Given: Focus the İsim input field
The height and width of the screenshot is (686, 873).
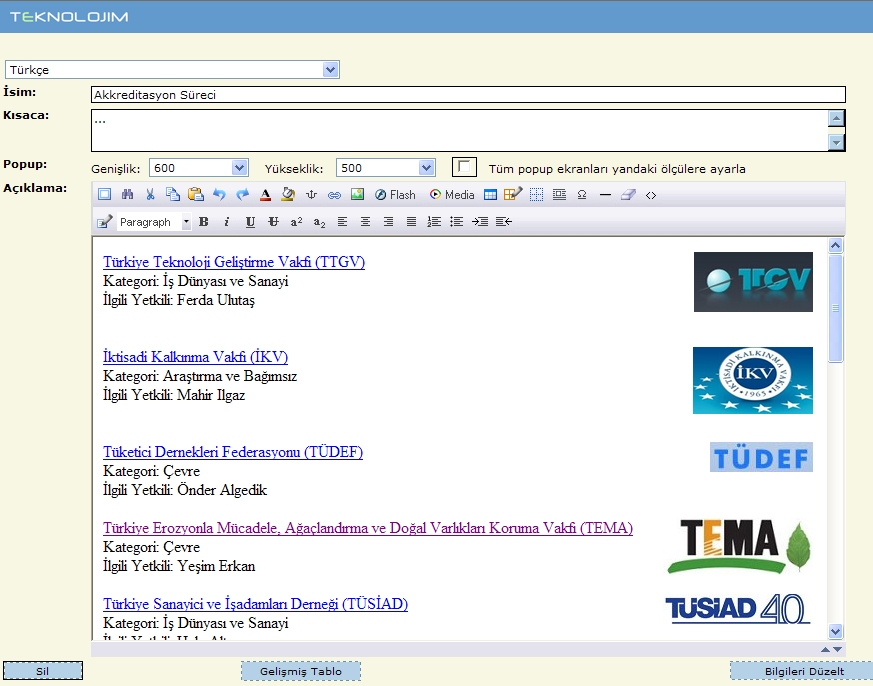Looking at the screenshot, I should point(468,95).
